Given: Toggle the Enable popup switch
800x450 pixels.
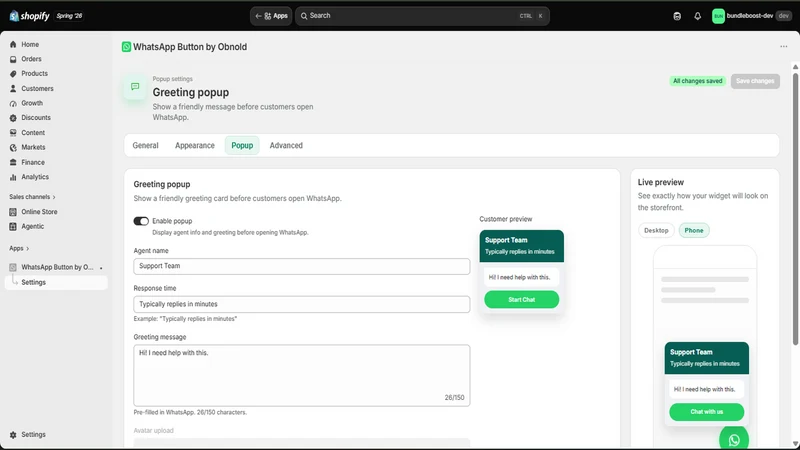Looking at the screenshot, I should click(x=141, y=221).
